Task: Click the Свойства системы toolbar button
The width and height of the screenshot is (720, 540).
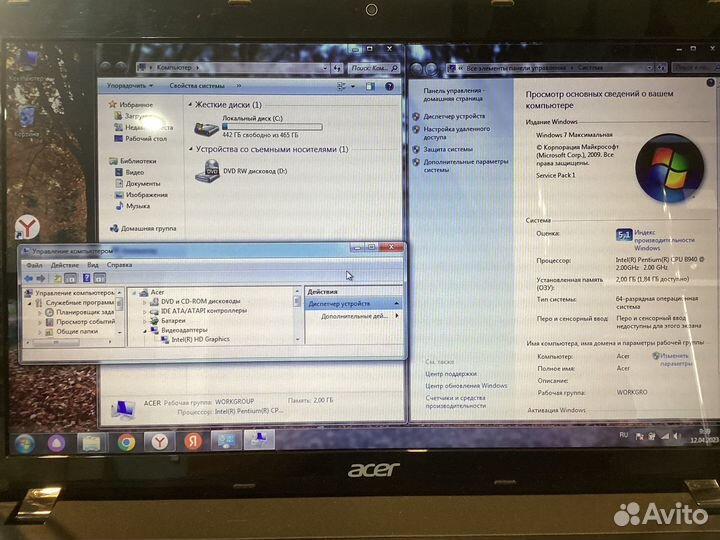Action: tap(197, 86)
